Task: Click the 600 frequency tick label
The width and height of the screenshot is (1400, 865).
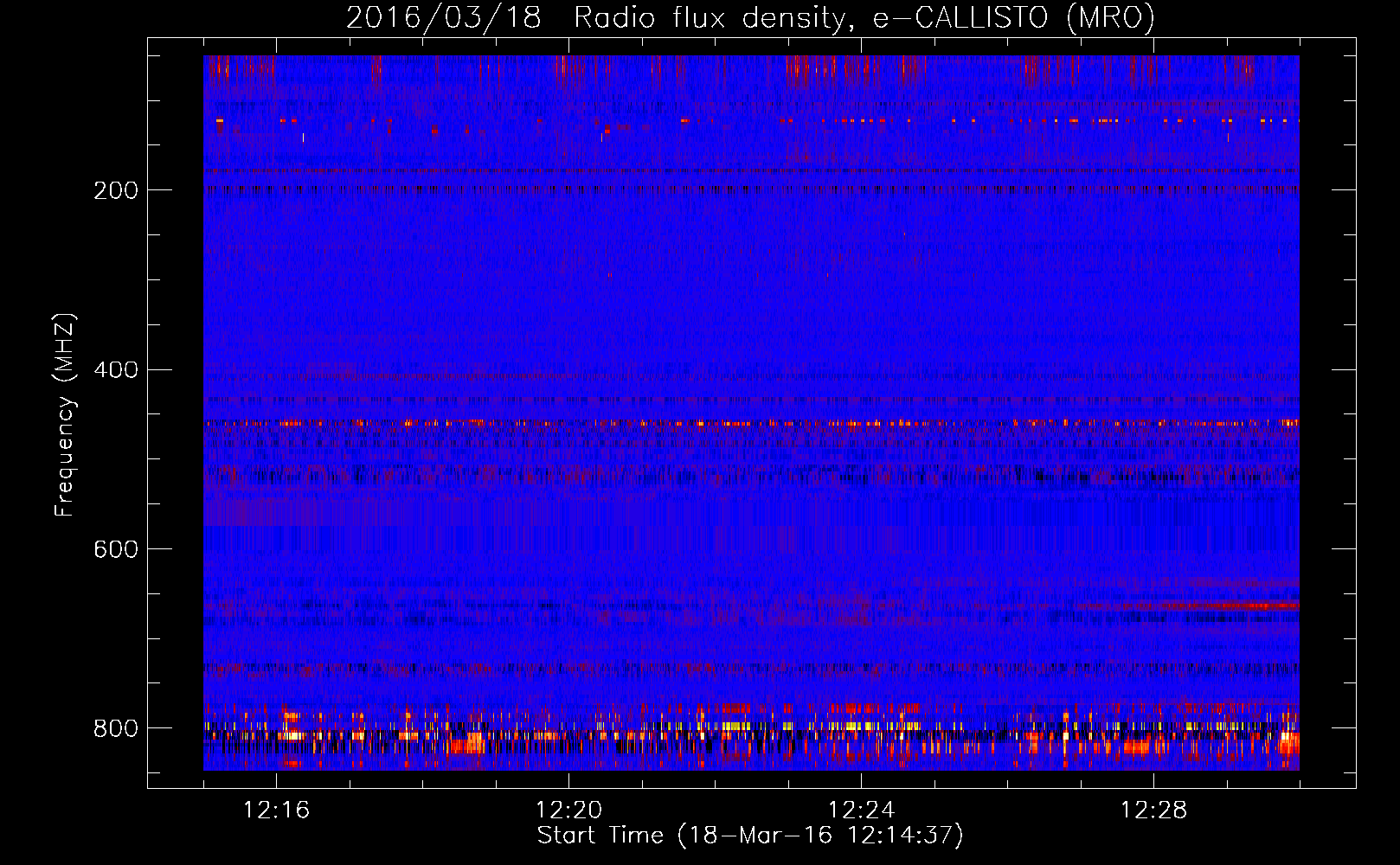Action: pyautogui.click(x=116, y=550)
